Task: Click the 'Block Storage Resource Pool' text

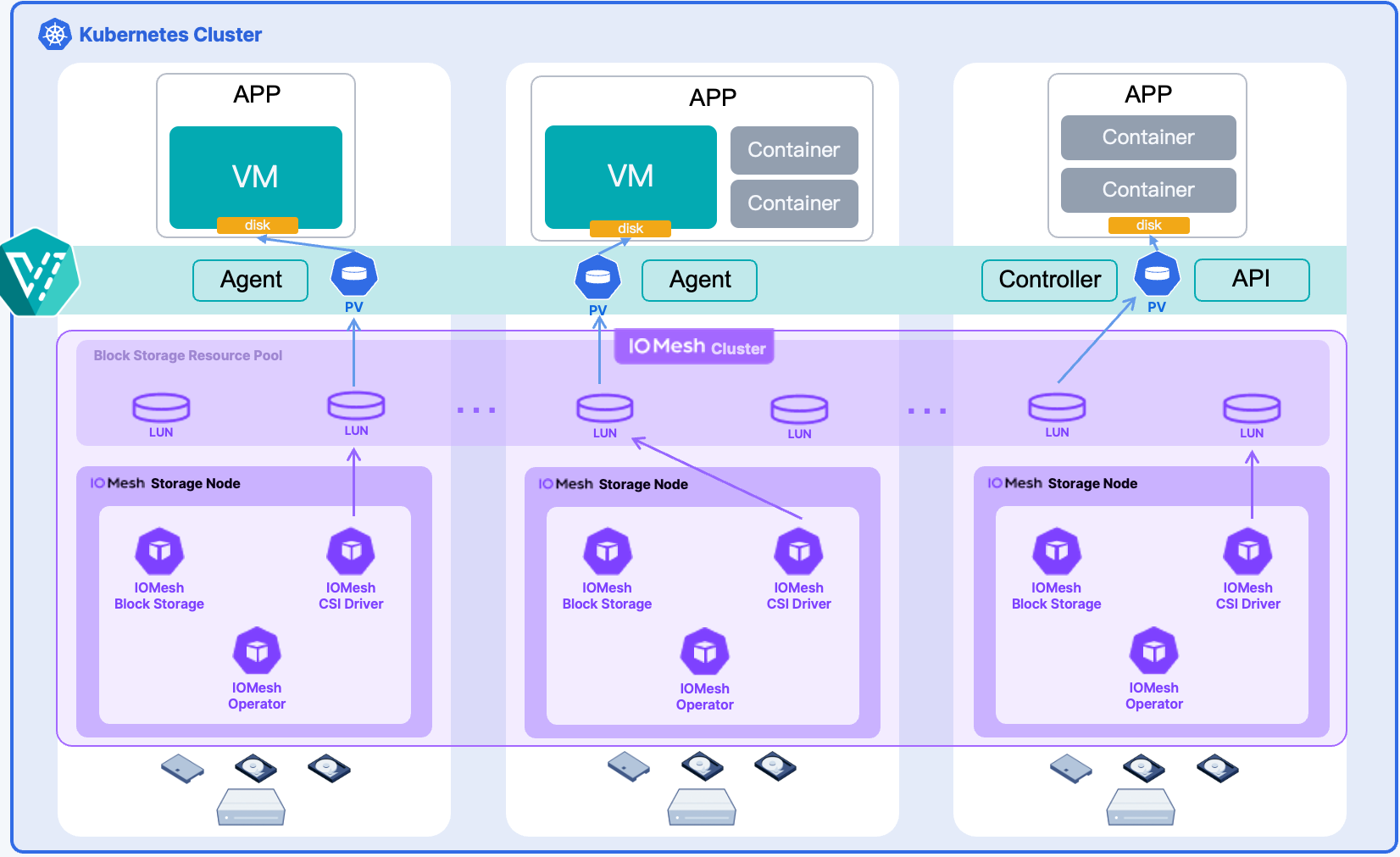Action: [188, 356]
